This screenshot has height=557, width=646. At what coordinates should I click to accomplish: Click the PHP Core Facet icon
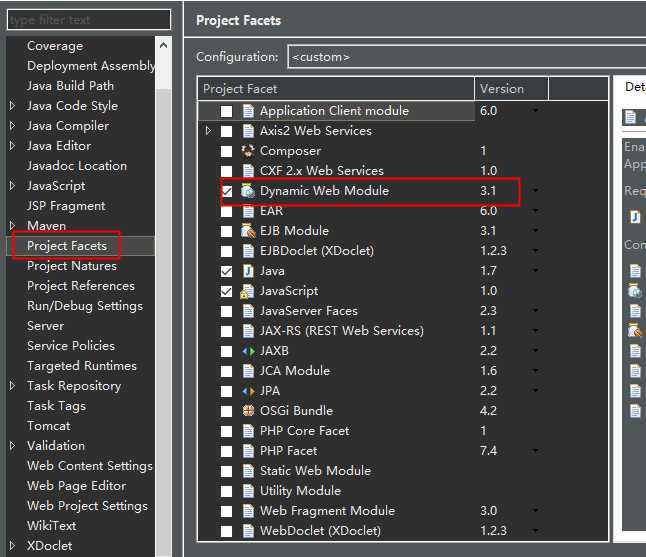[248, 431]
